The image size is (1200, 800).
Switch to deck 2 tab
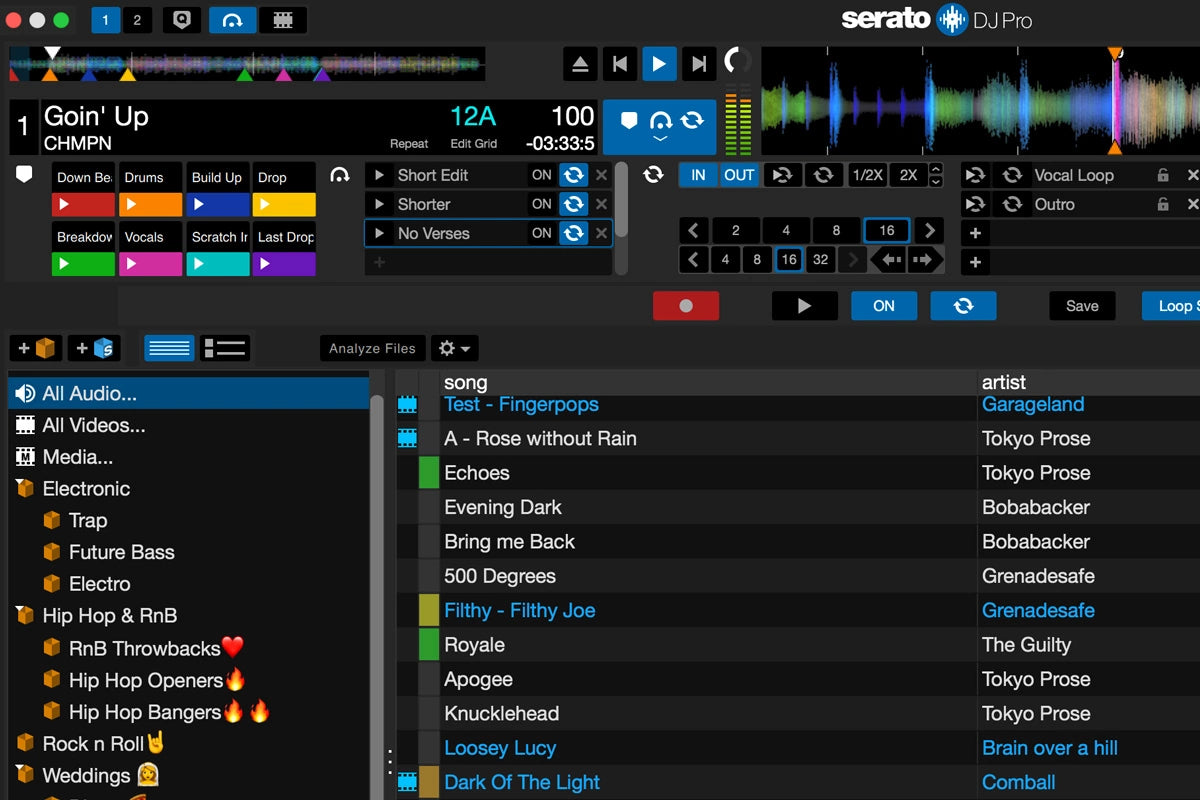pyautogui.click(x=136, y=19)
